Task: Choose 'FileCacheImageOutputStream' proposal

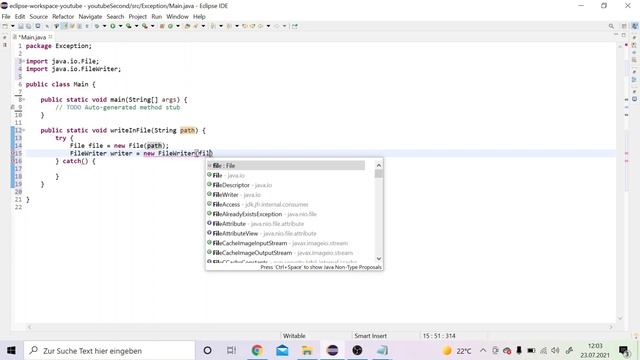Action: coord(286,253)
